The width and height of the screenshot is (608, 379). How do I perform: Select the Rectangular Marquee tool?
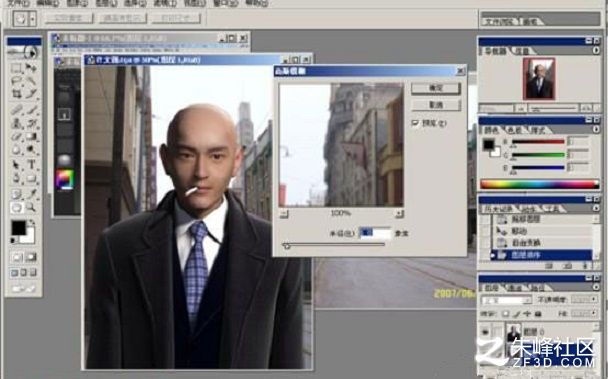[x=16, y=69]
